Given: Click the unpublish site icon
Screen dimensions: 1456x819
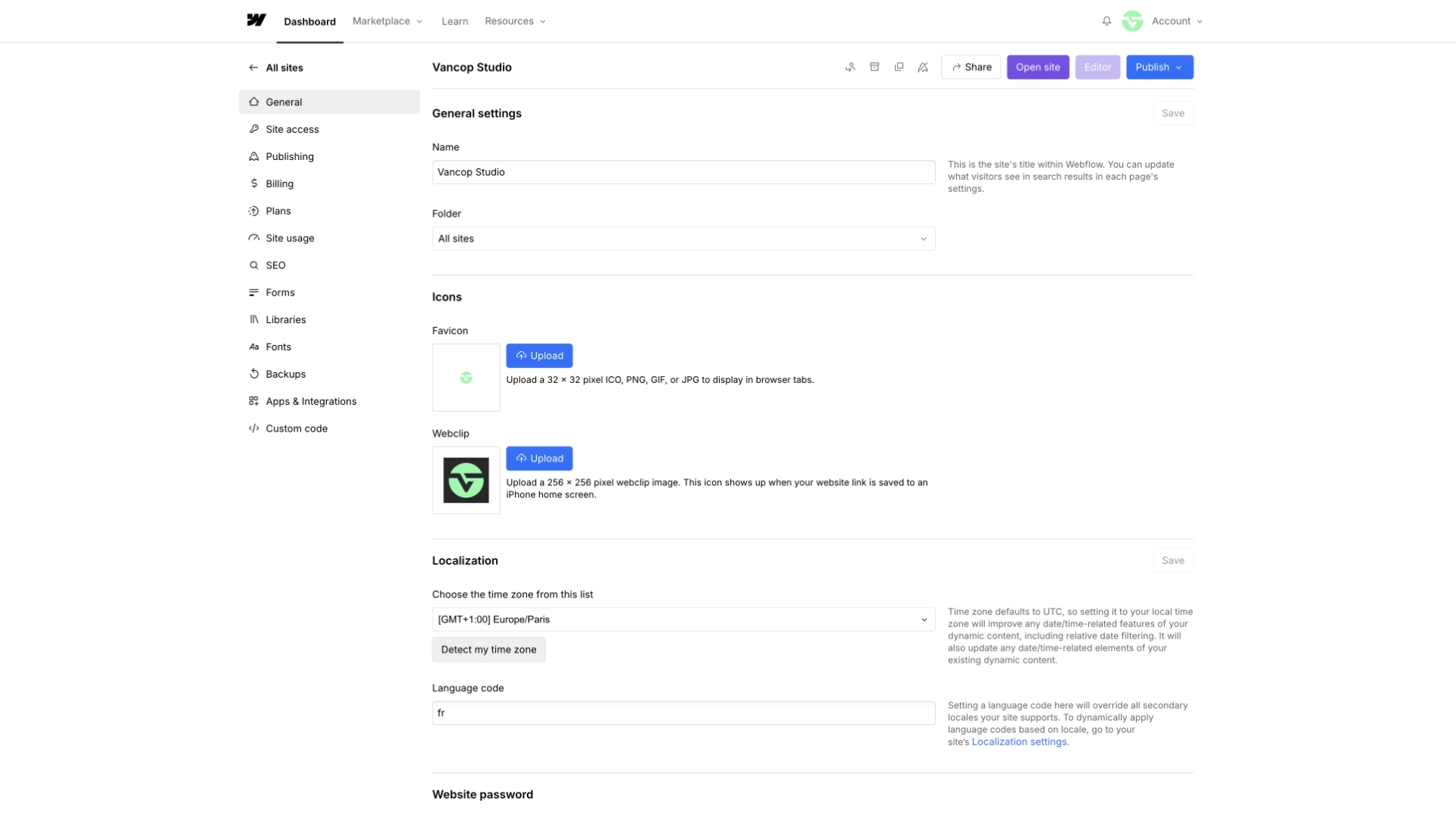Looking at the screenshot, I should 923,67.
